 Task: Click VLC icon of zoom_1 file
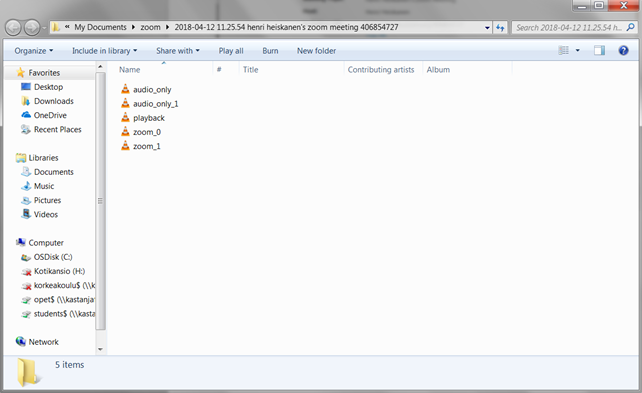coord(125,146)
